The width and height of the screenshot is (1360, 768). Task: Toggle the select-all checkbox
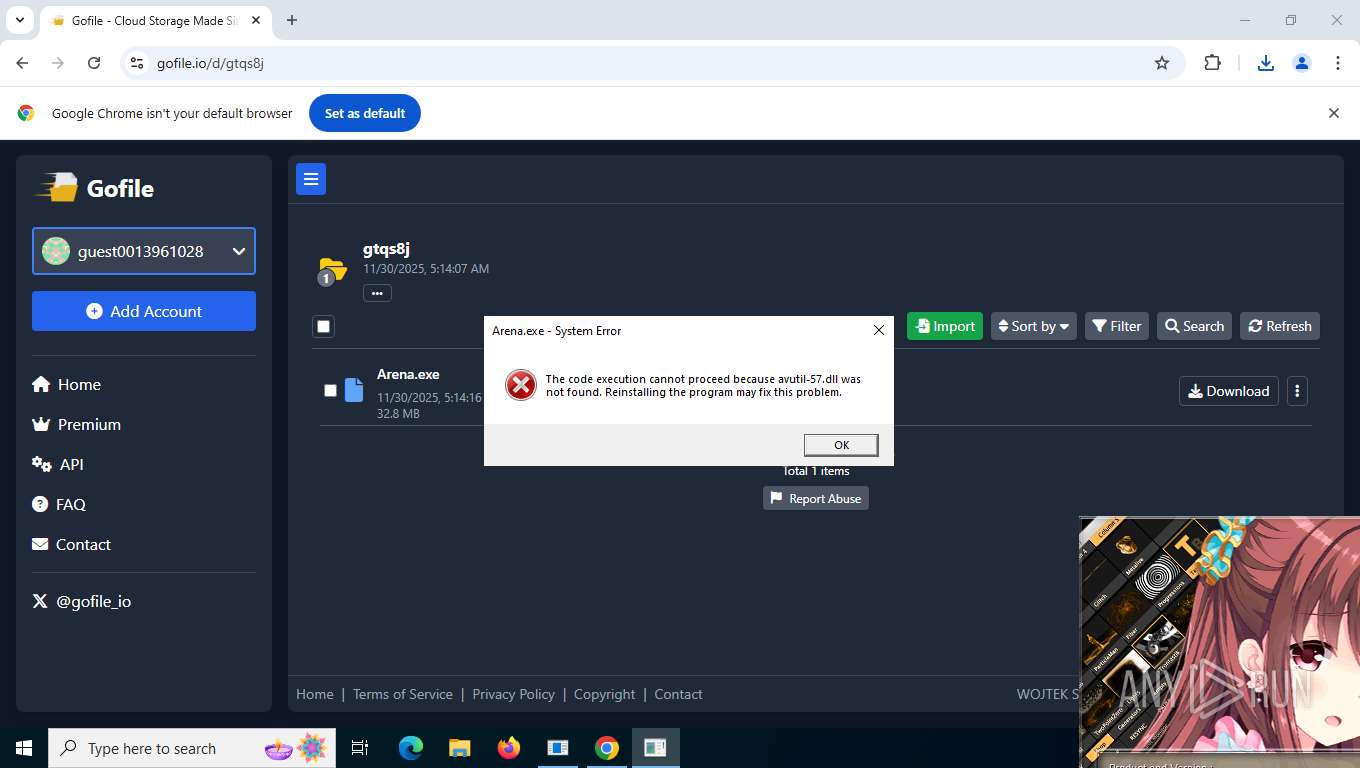323,326
